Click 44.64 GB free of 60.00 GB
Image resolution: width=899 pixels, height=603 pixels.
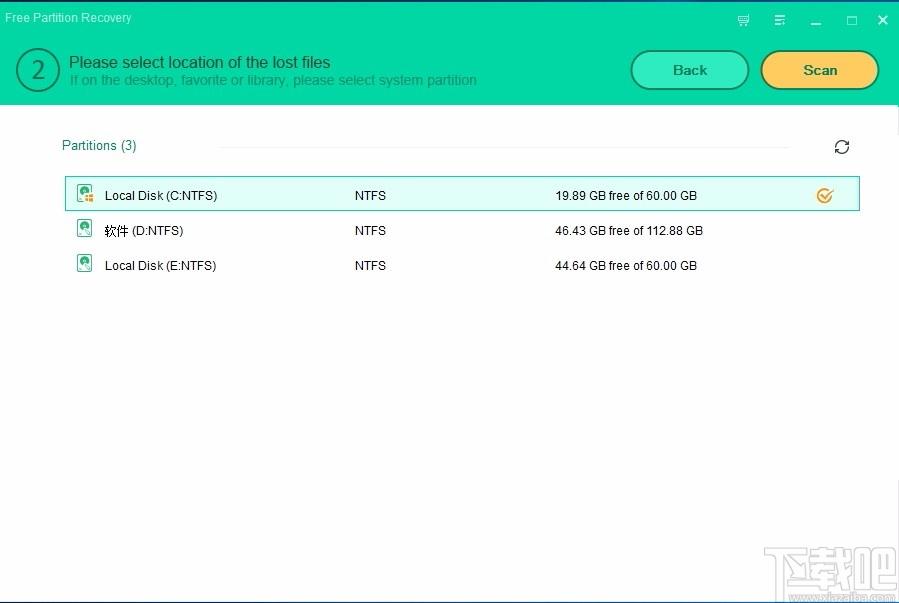[626, 265]
